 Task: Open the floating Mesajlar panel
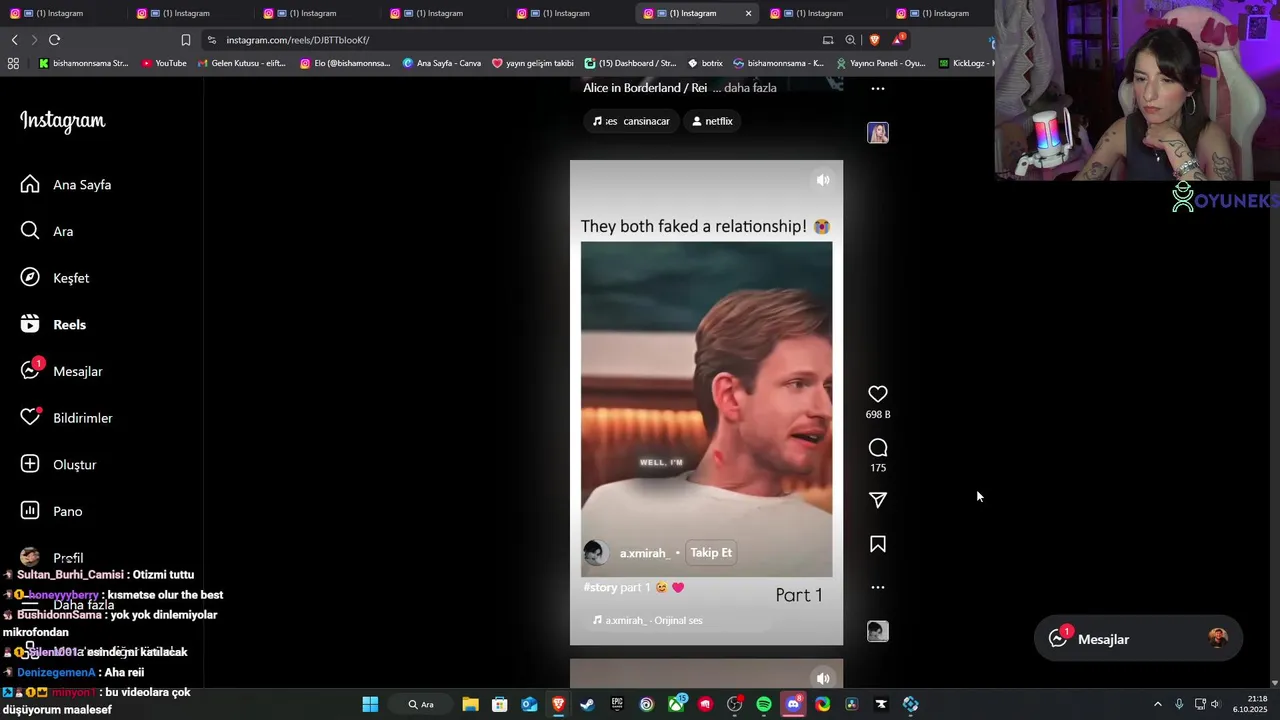point(1138,639)
